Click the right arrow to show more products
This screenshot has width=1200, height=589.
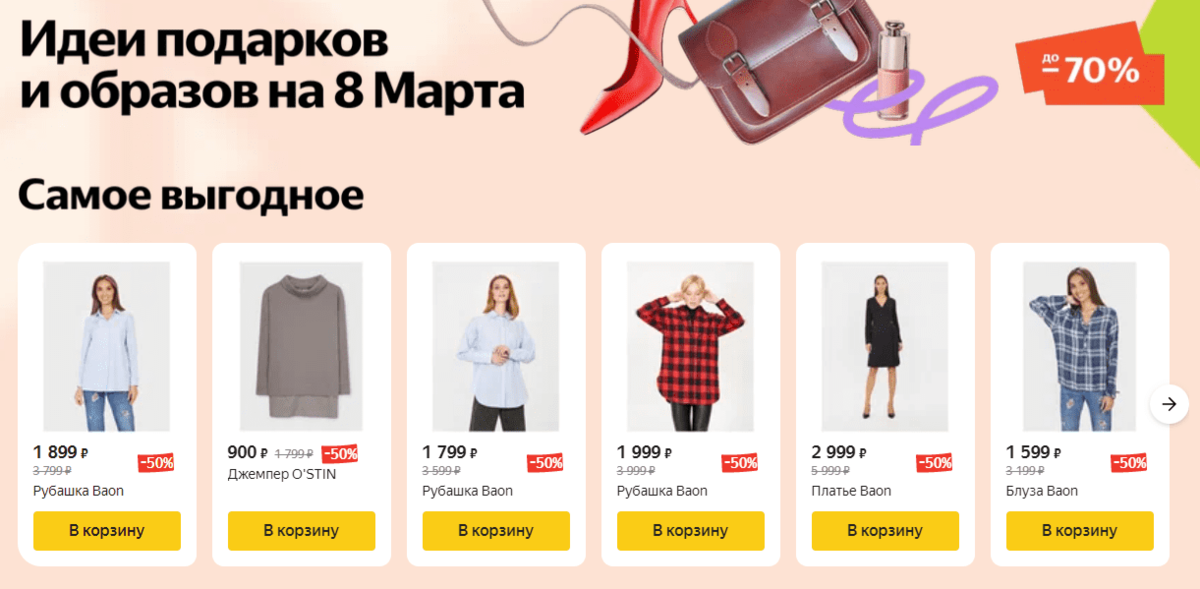tap(1169, 404)
